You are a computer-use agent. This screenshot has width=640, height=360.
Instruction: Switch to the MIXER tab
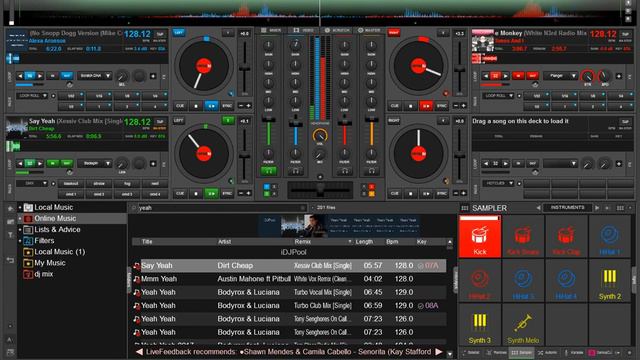[271, 30]
